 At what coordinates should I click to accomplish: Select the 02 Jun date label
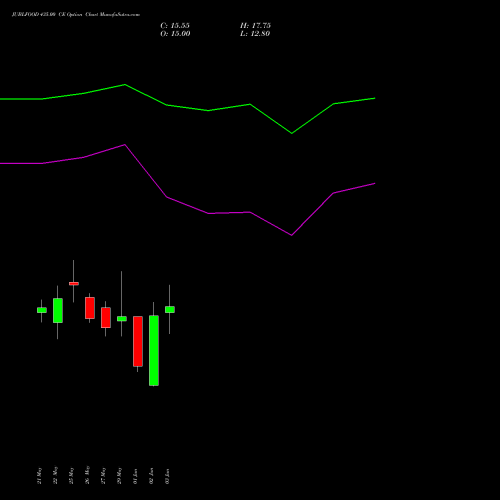[151, 476]
